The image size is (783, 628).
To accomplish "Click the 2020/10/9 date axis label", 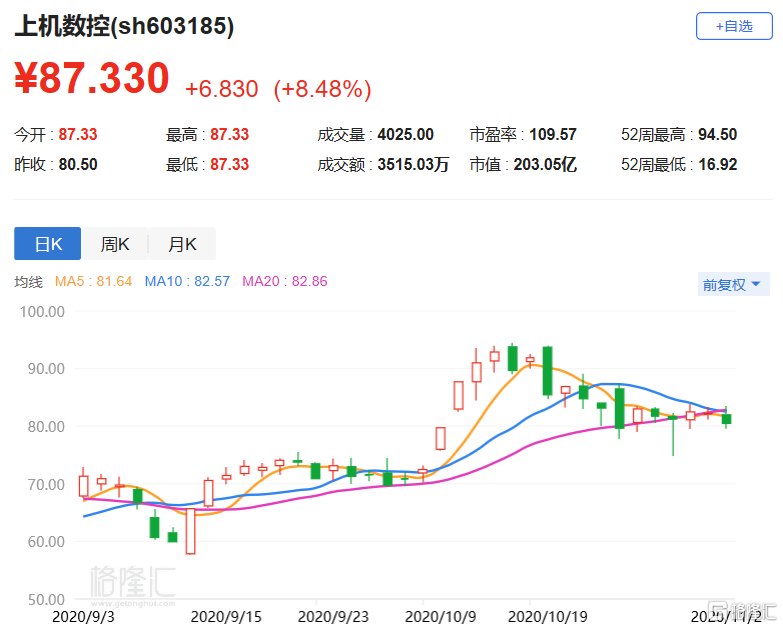I will click(x=440, y=617).
